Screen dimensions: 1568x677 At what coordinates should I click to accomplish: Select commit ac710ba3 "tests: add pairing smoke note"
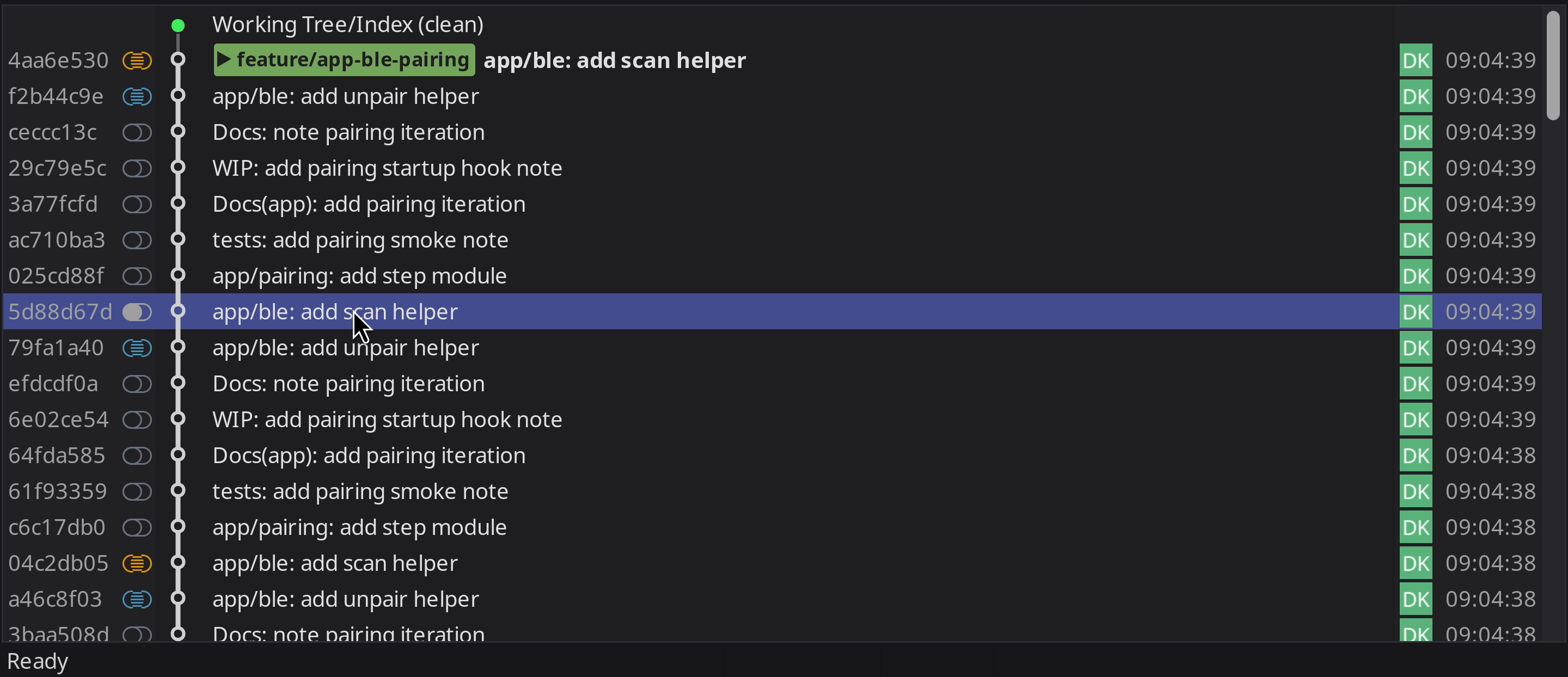(360, 240)
